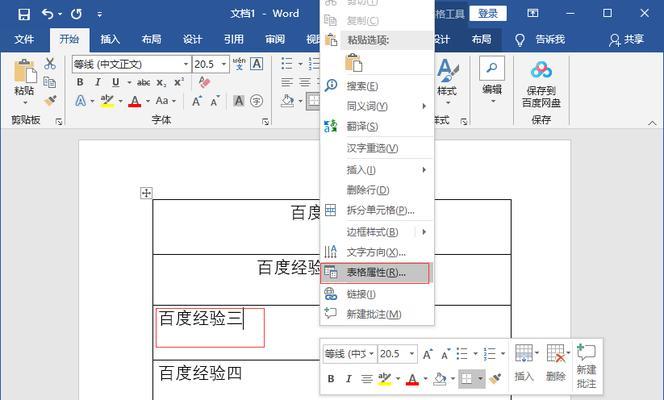Choose Translate (翻译) in context menu
The height and width of the screenshot is (400, 664).
pyautogui.click(x=377, y=127)
